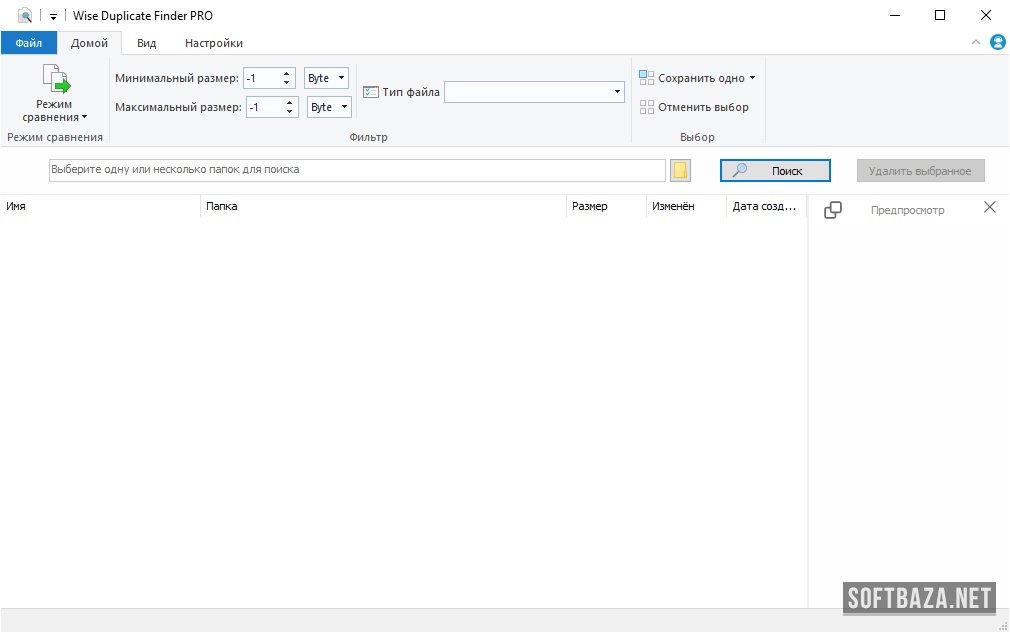Click the yellow folder browse icon
This screenshot has width=1010, height=633.
coord(680,171)
